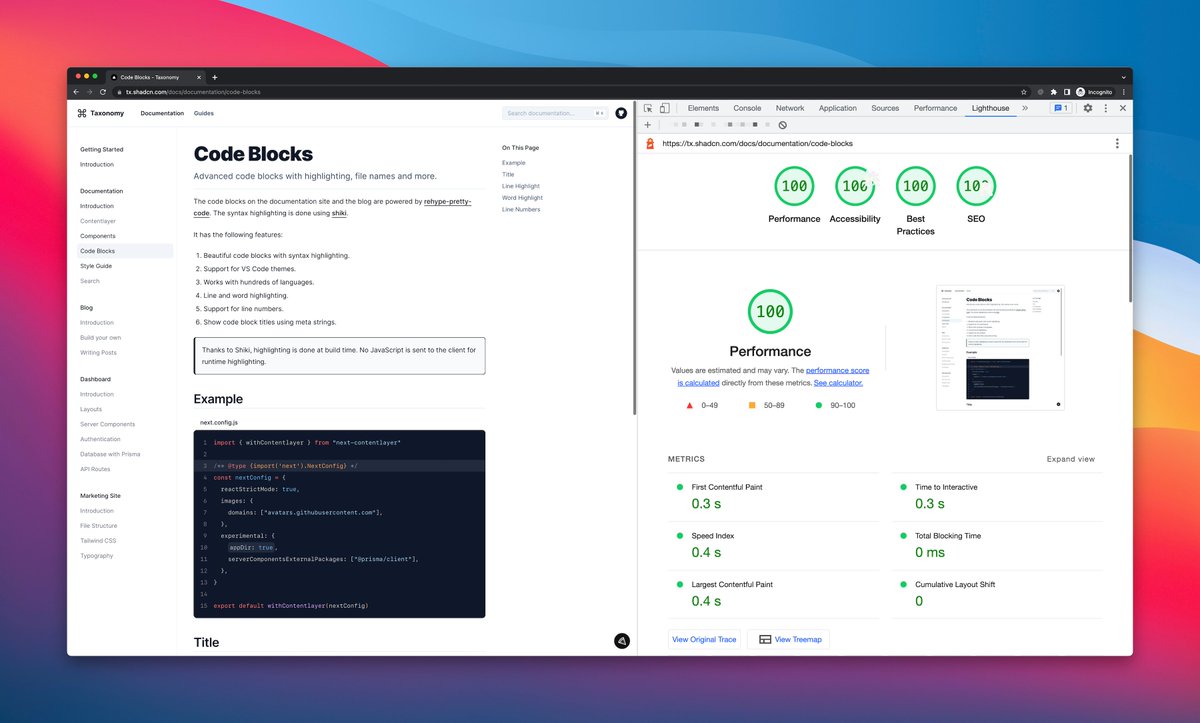Open the issues counter speech bubble icon
1200x723 pixels.
(1059, 108)
